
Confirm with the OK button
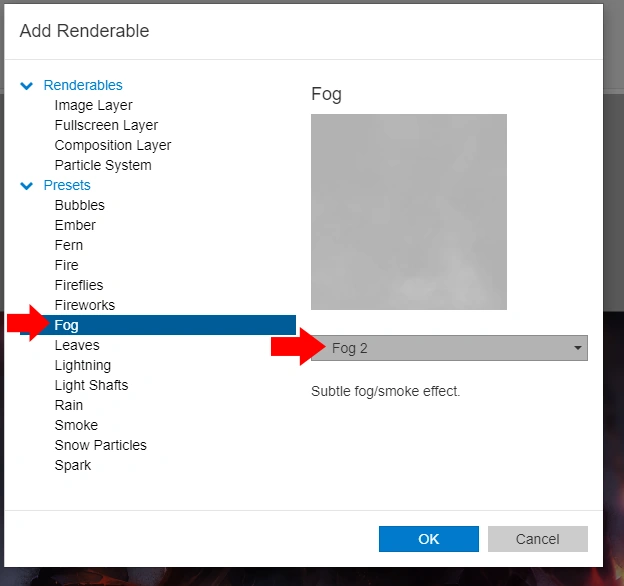click(x=429, y=539)
